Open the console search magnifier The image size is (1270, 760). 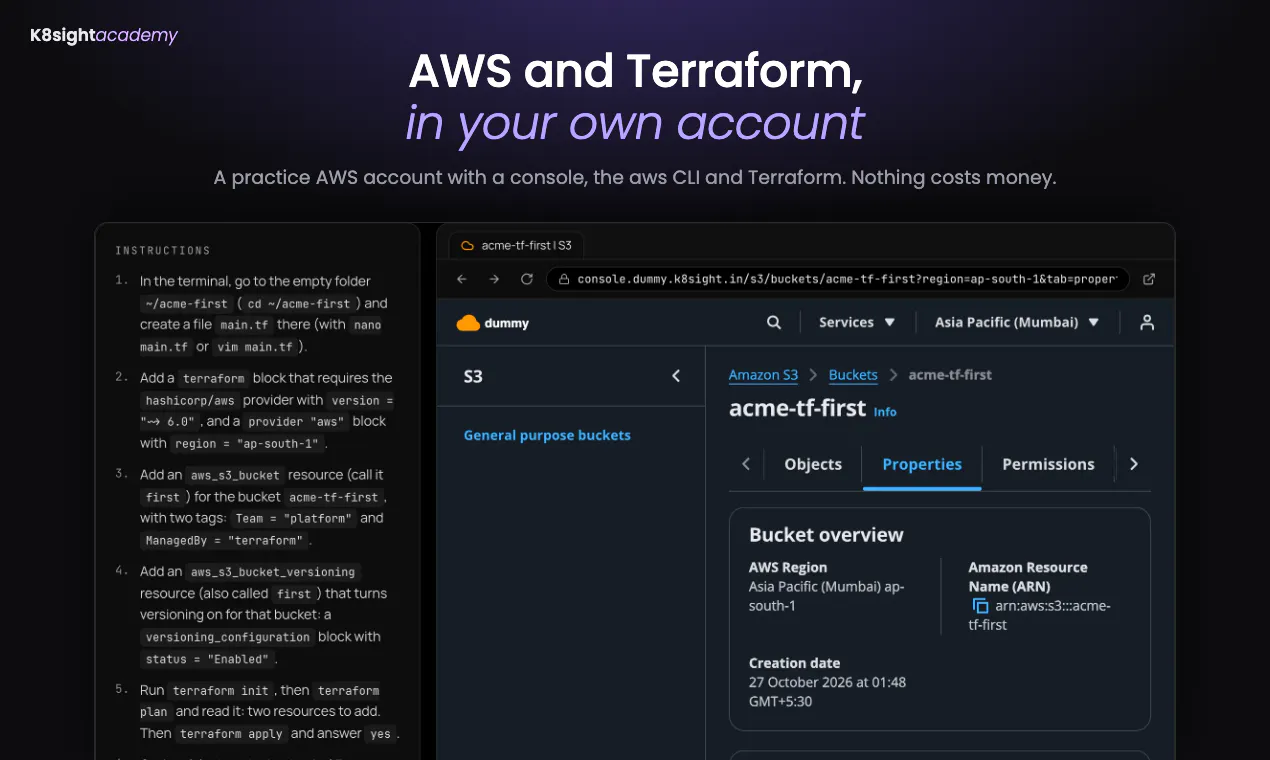tap(774, 323)
